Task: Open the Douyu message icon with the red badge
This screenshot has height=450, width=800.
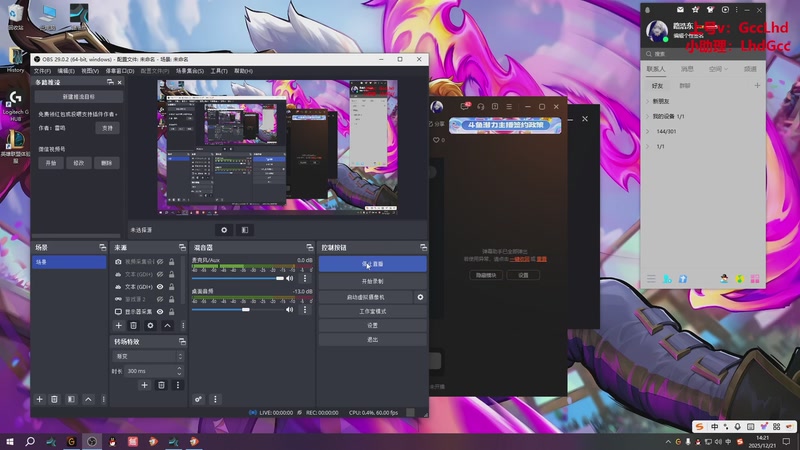Action: [465, 106]
